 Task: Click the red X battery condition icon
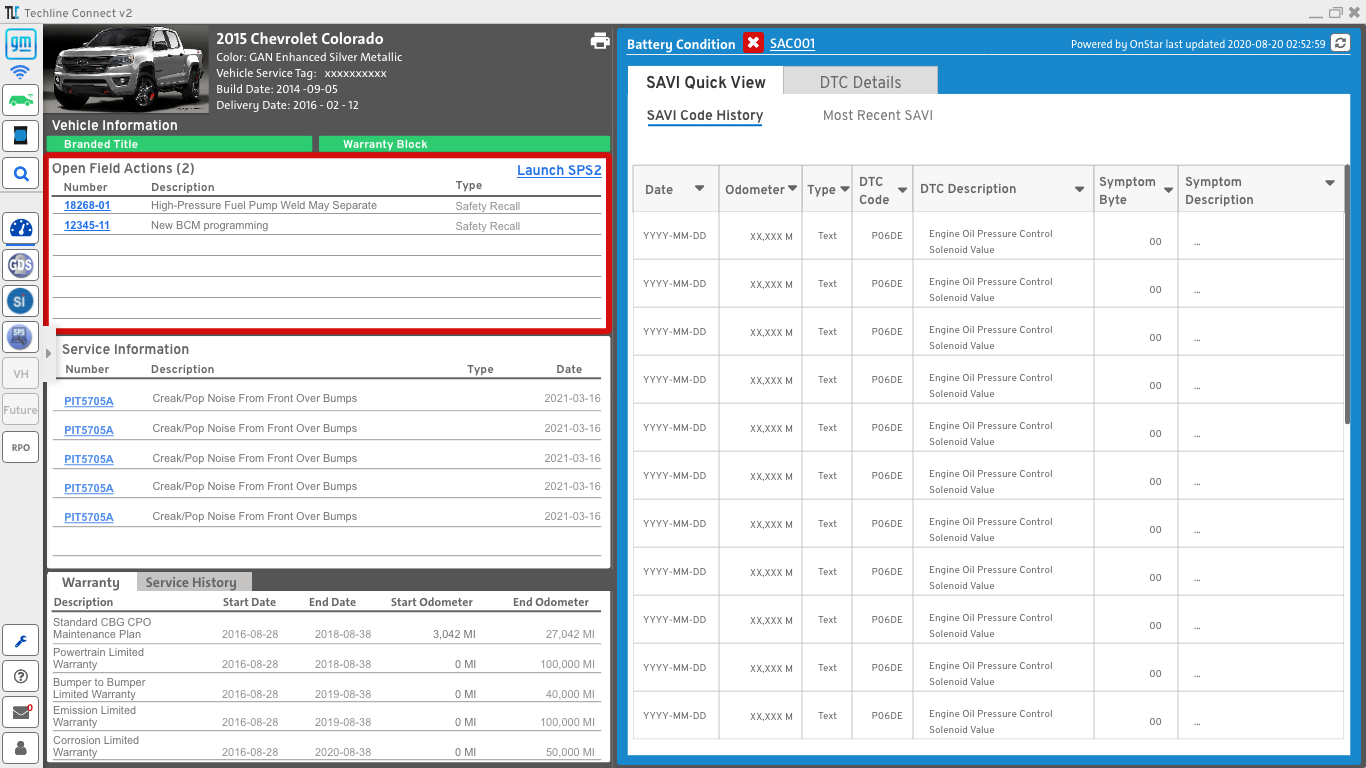pos(753,43)
